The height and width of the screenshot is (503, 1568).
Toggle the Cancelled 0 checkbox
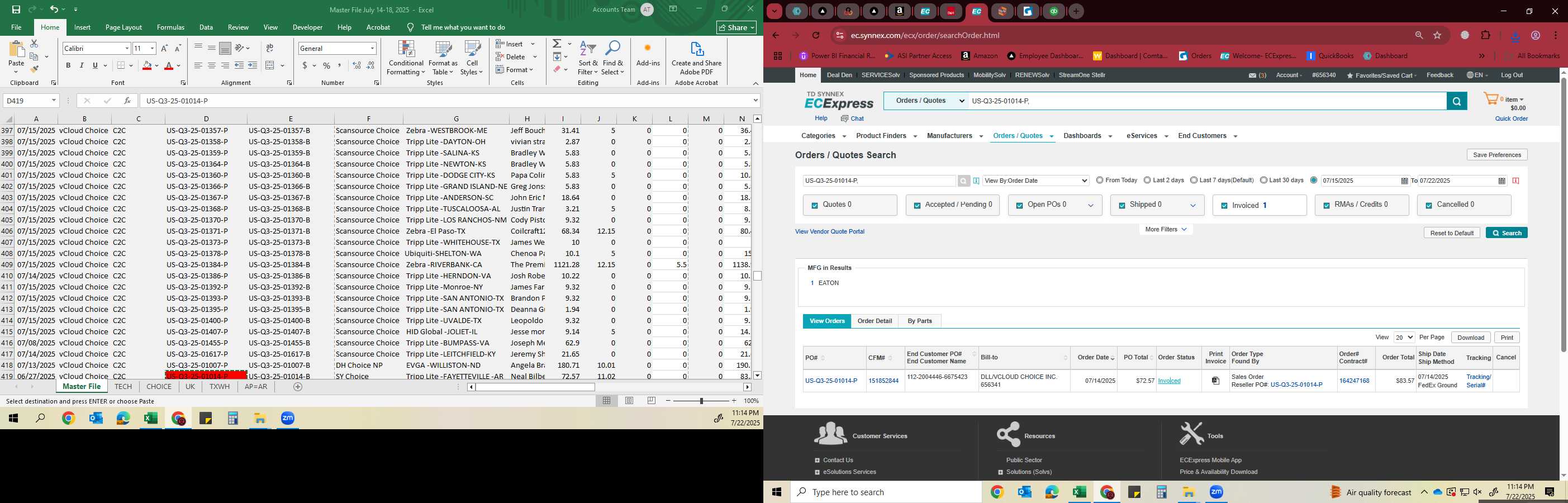1429,206
